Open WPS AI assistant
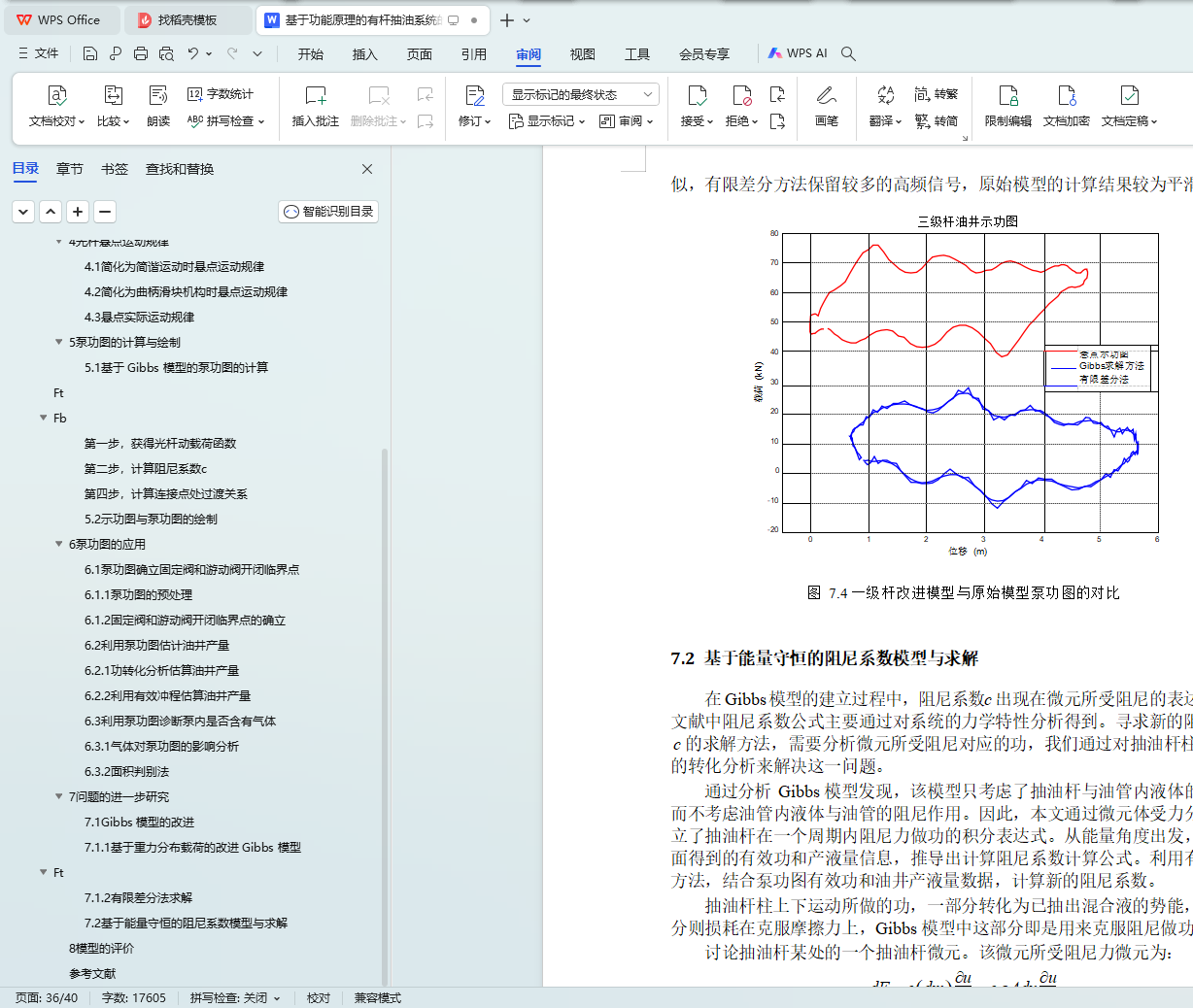The image size is (1193, 1008). tap(798, 53)
